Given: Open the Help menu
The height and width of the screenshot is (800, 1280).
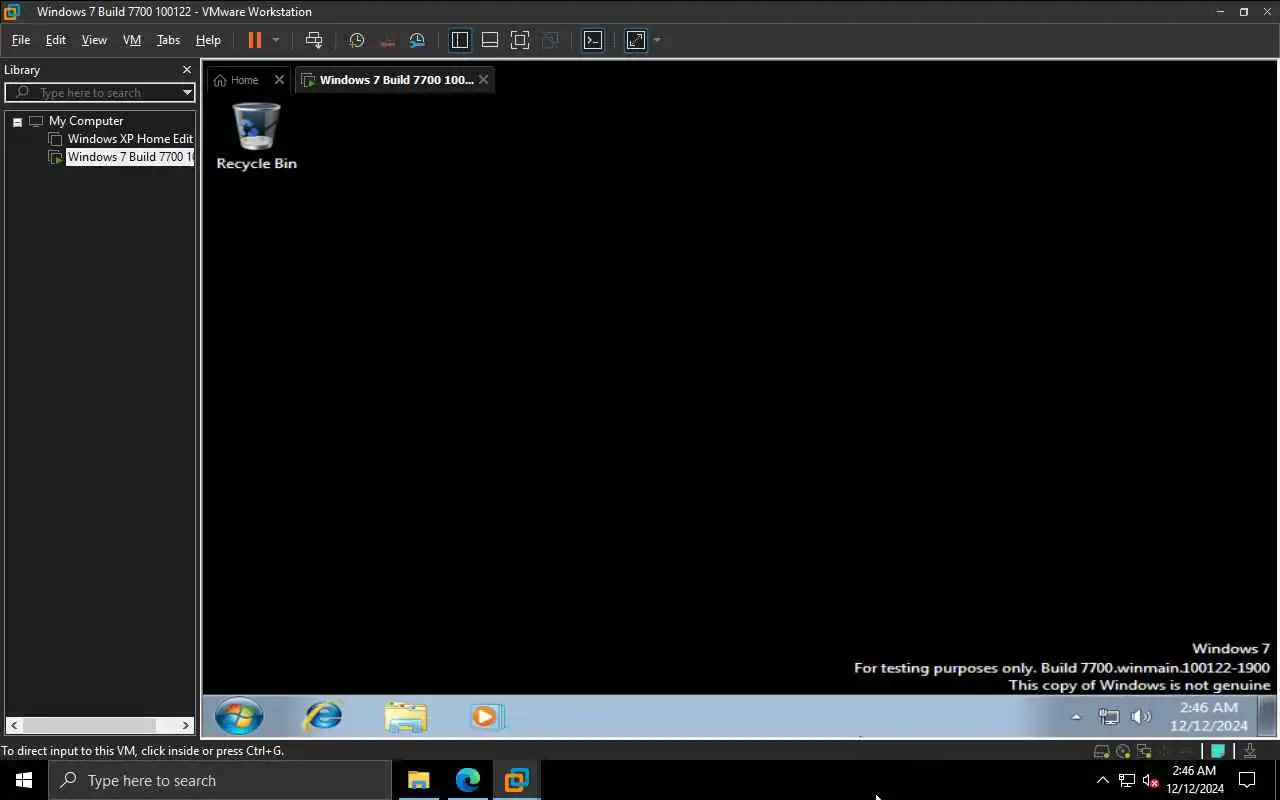Looking at the screenshot, I should pyautogui.click(x=208, y=40).
